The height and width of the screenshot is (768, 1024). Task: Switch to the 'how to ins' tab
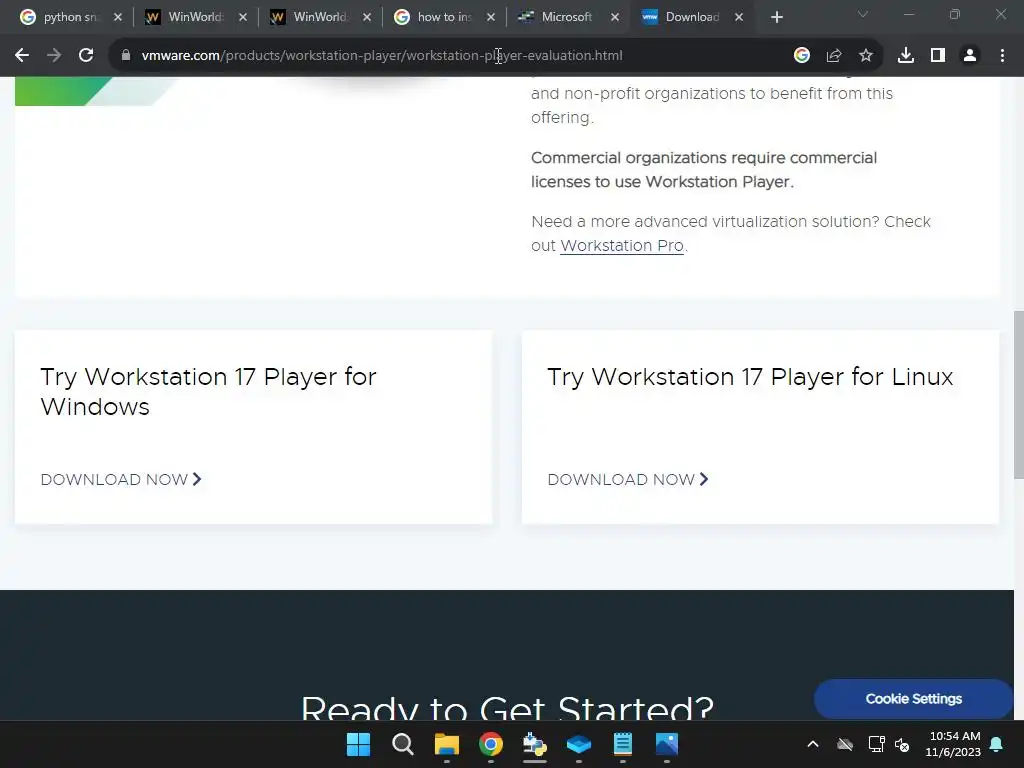pyautogui.click(x=432, y=18)
